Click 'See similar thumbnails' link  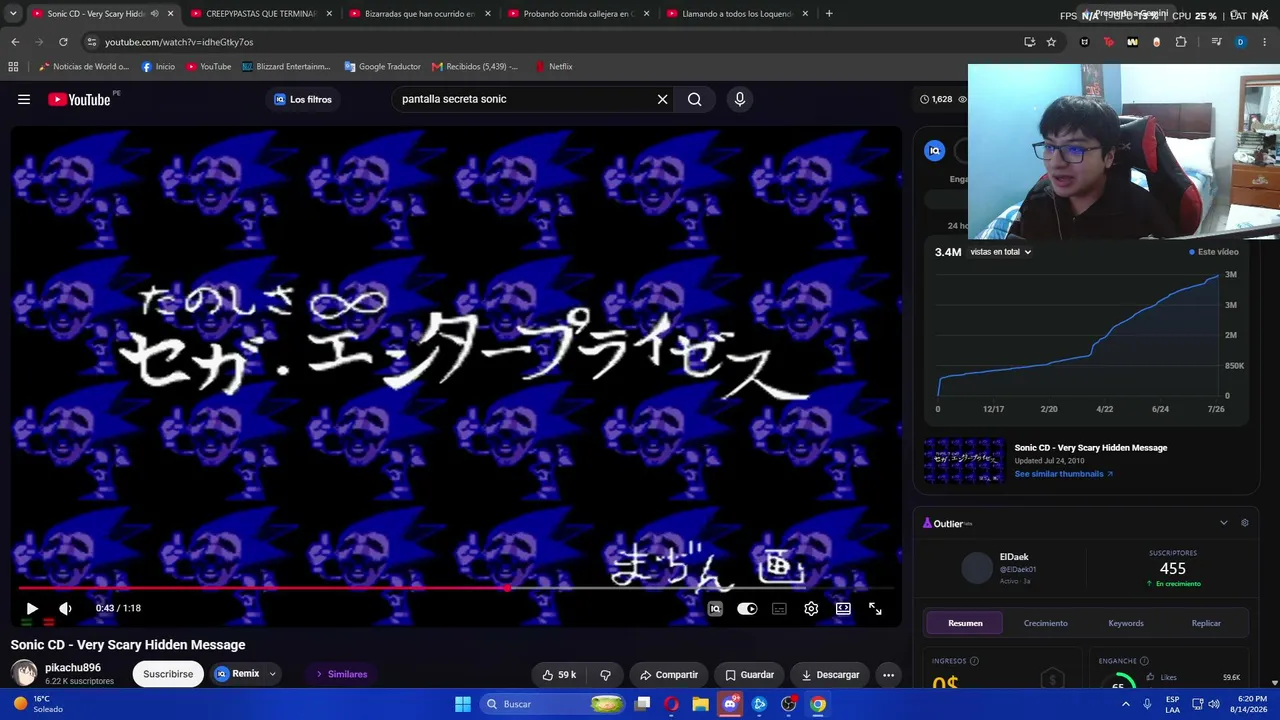1063,474
